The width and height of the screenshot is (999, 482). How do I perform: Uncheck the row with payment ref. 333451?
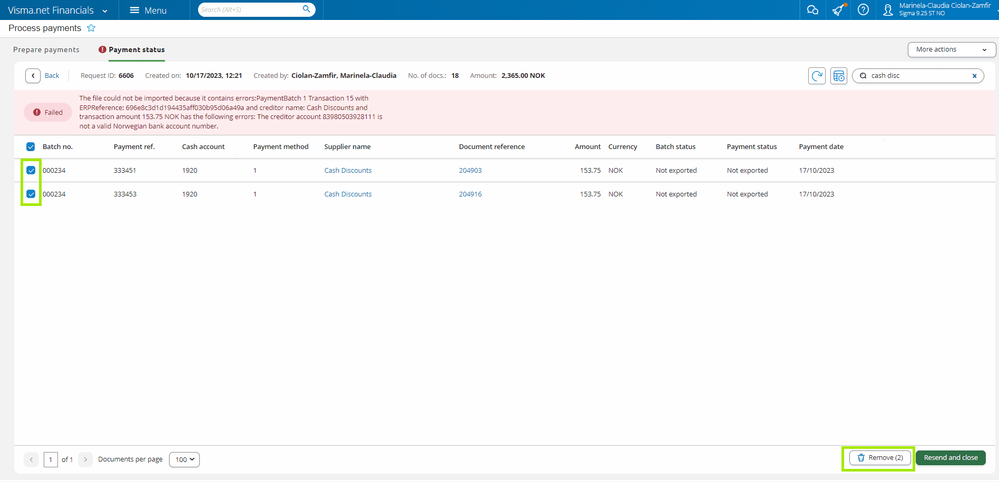pos(31,171)
